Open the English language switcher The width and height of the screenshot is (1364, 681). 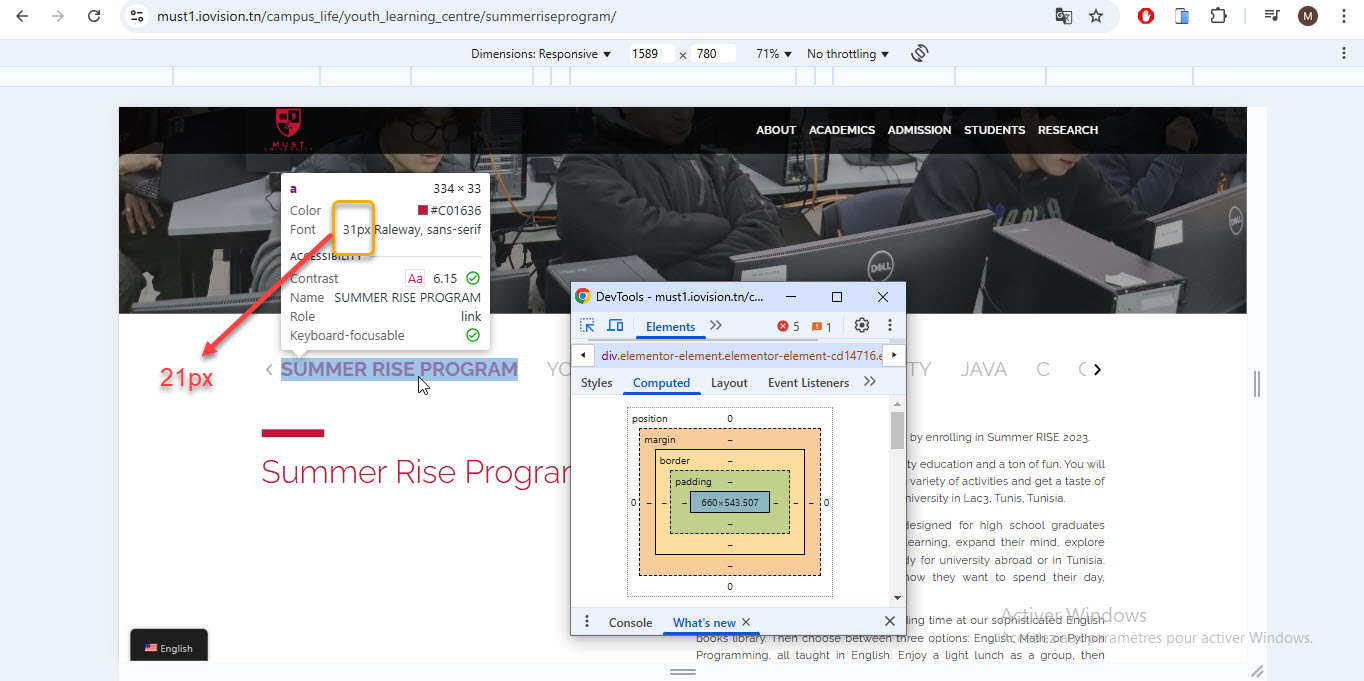click(169, 647)
